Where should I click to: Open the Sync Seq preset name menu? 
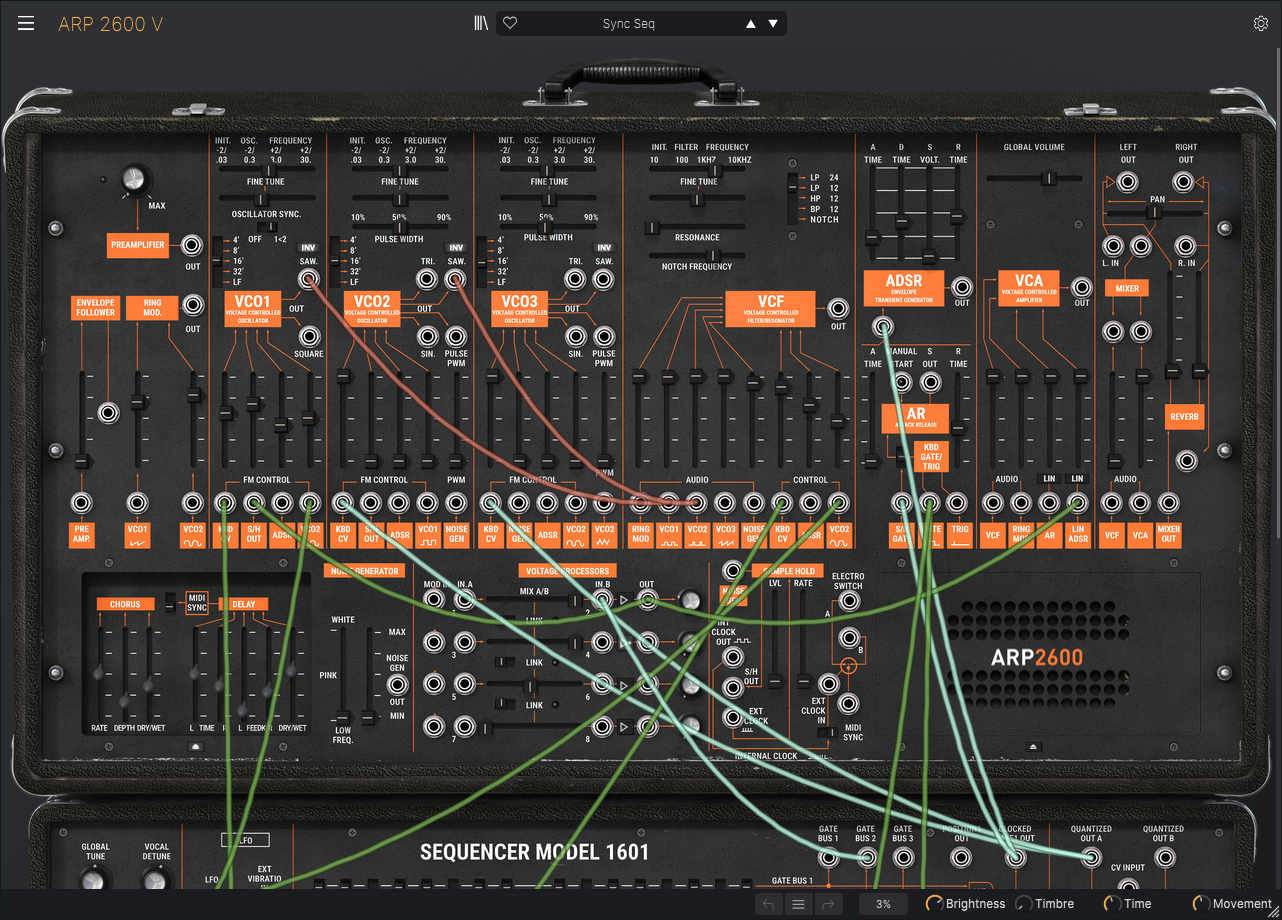628,24
